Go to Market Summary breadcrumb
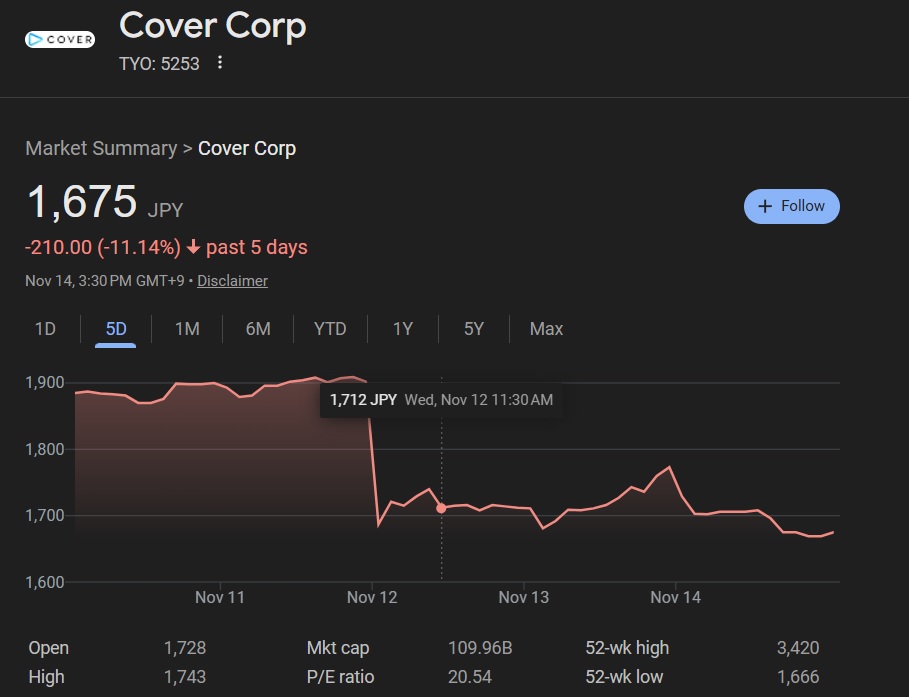 coord(101,148)
